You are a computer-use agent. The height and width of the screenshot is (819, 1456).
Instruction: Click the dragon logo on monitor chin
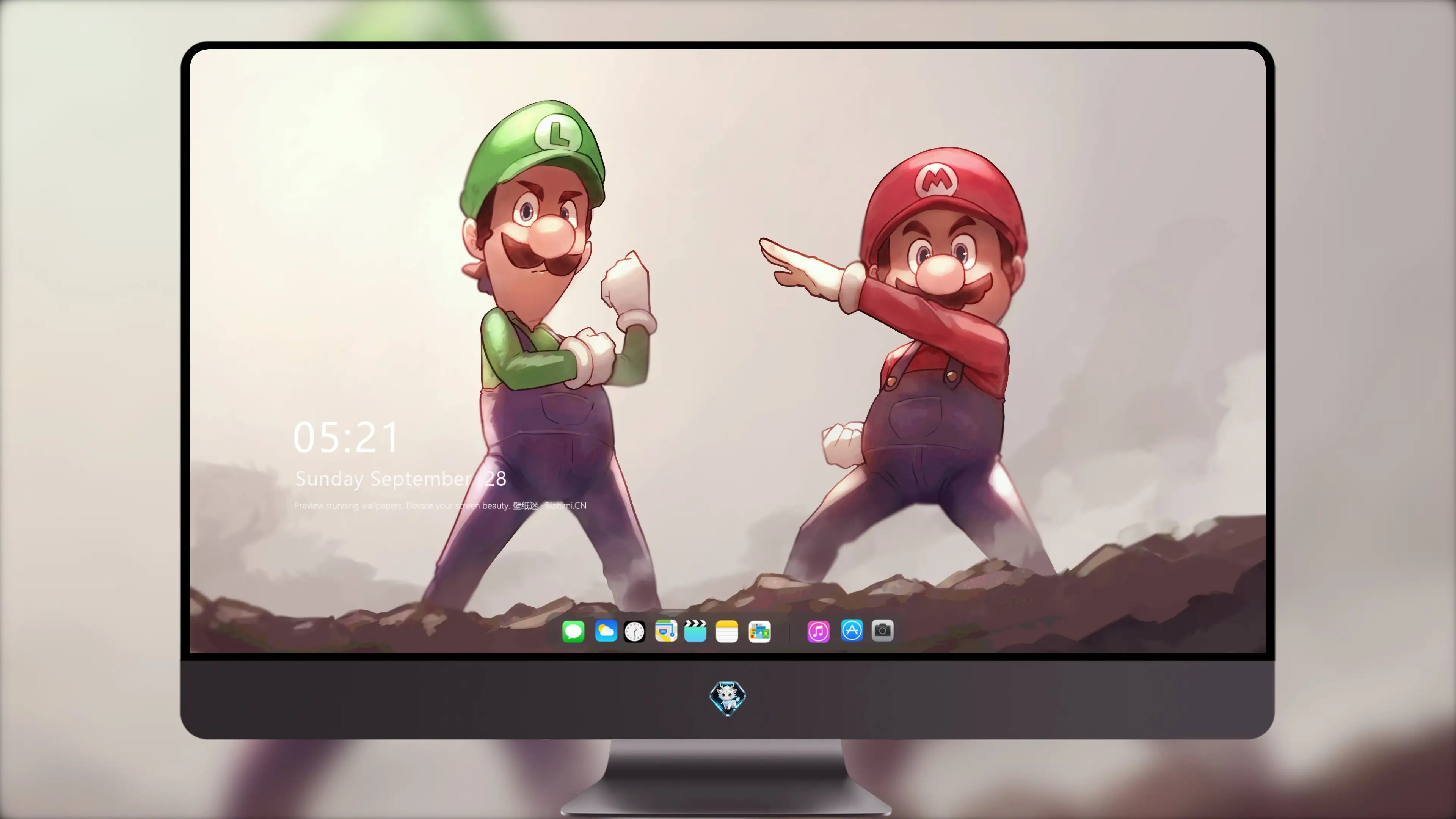[728, 698]
